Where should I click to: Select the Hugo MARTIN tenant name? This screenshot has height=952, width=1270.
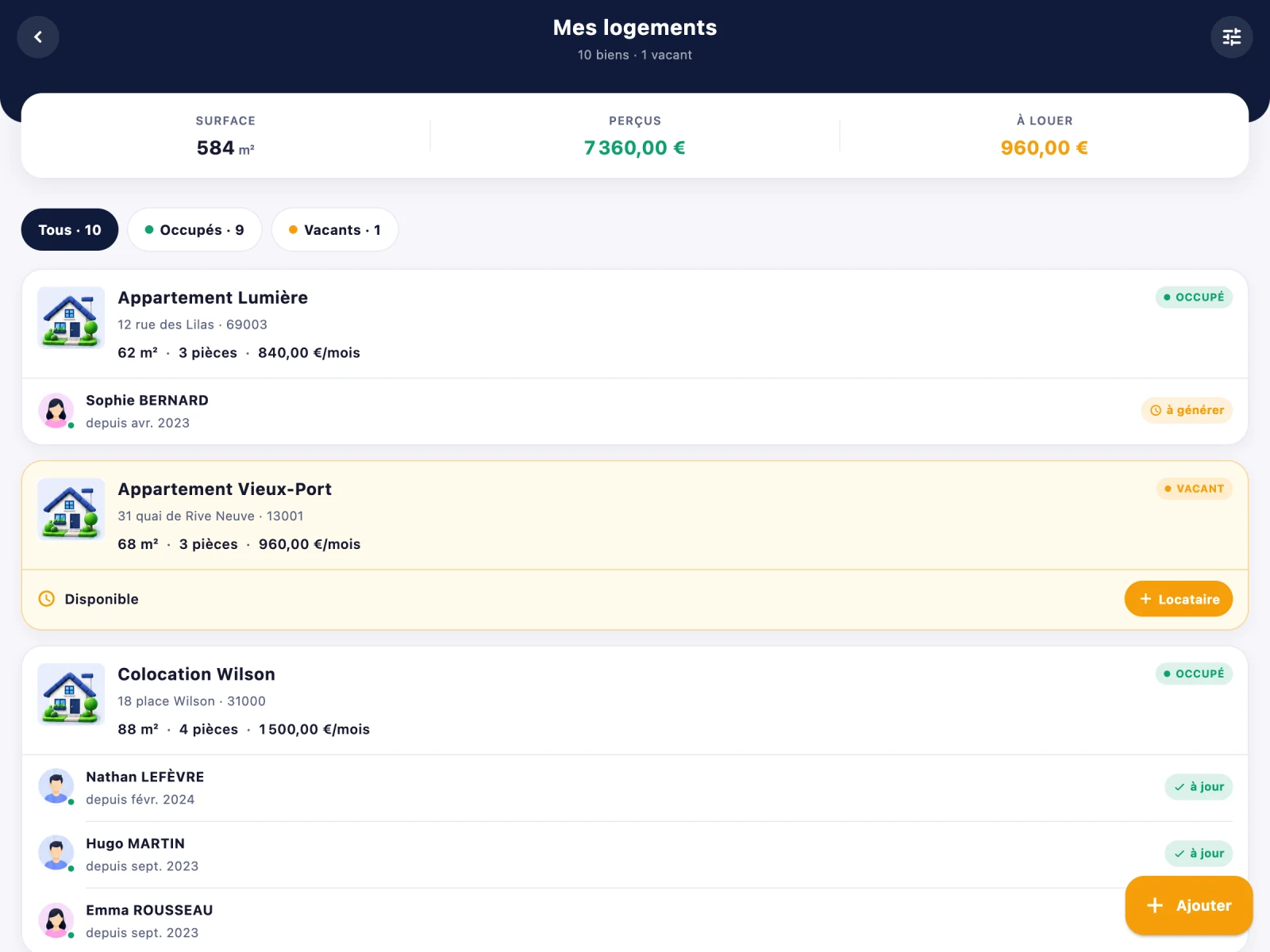(x=135, y=843)
